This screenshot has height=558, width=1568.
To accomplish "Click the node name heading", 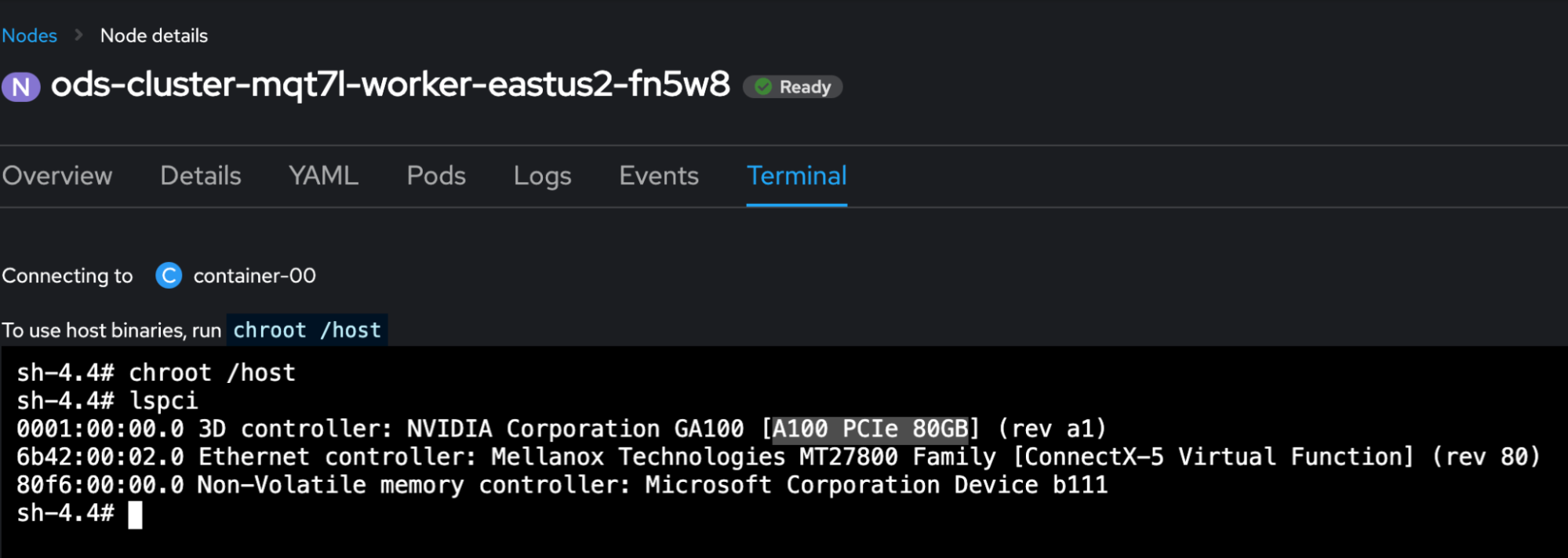I will pos(390,85).
